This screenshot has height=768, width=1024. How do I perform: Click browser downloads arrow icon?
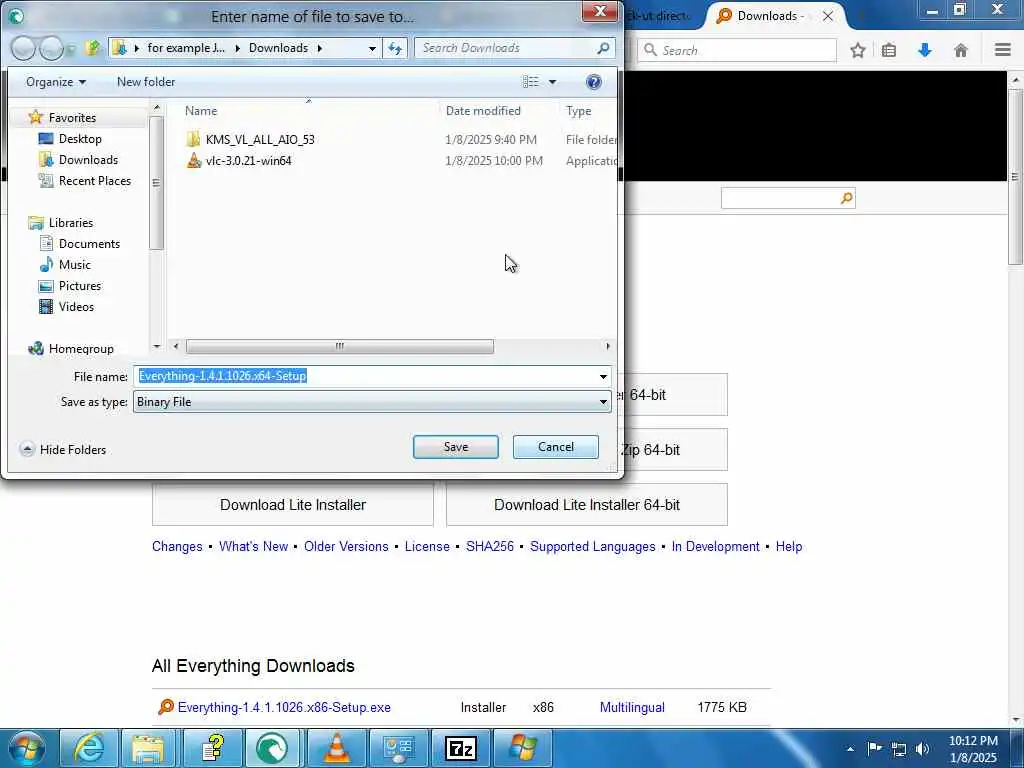[x=925, y=50]
